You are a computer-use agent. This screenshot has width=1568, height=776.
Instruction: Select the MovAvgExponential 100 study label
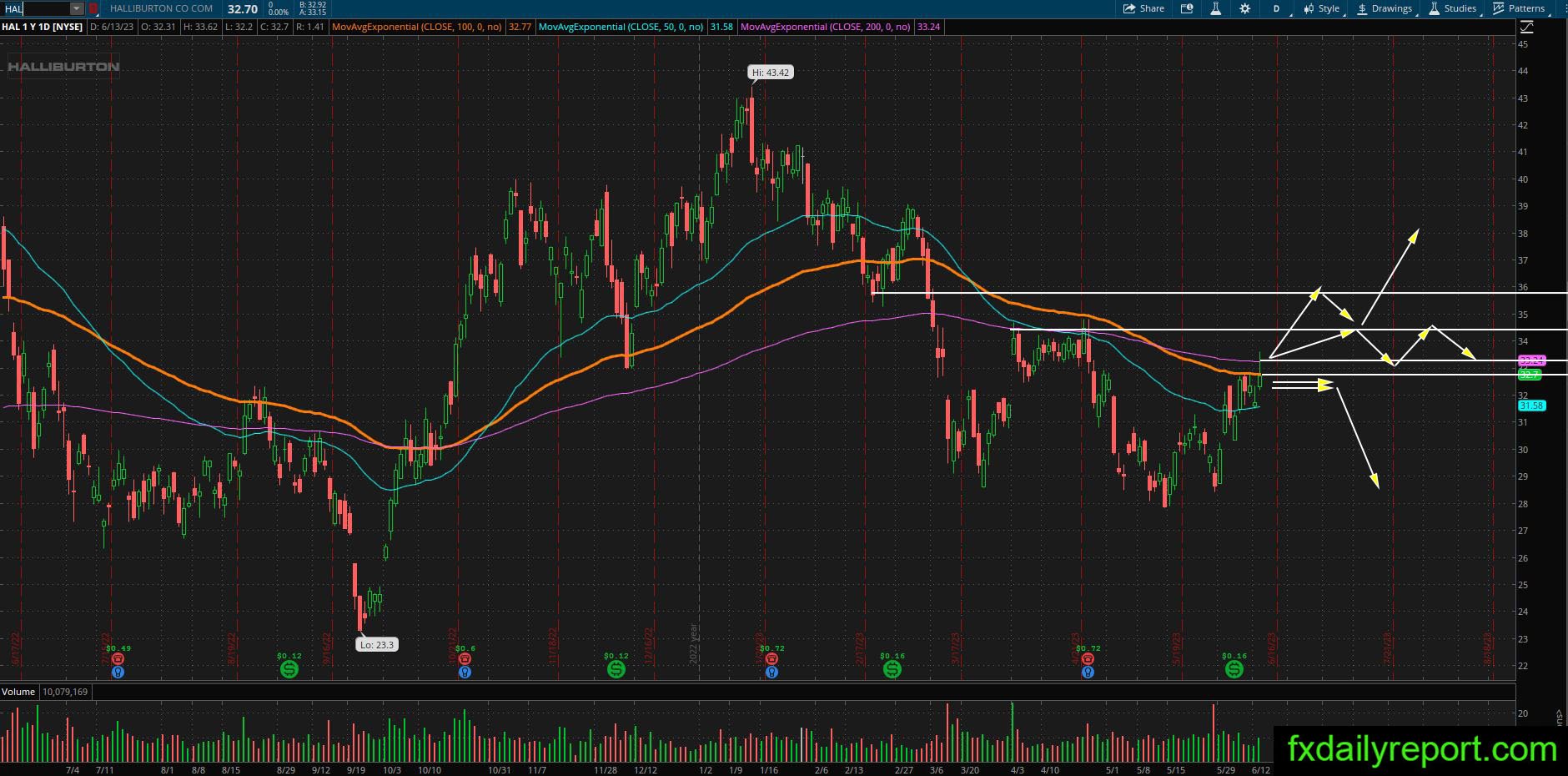(416, 27)
